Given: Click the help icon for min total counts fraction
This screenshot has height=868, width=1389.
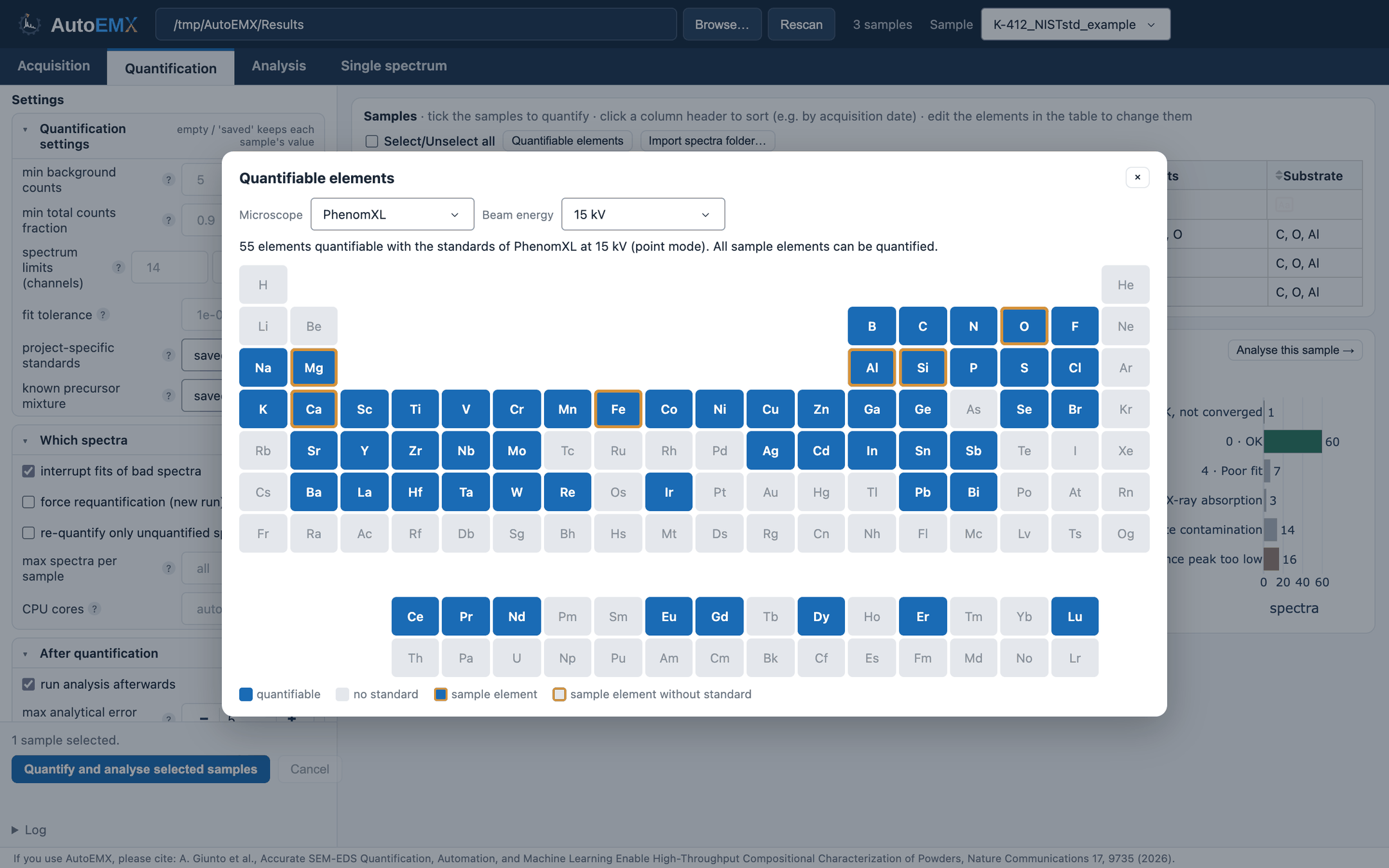Looking at the screenshot, I should [168, 221].
